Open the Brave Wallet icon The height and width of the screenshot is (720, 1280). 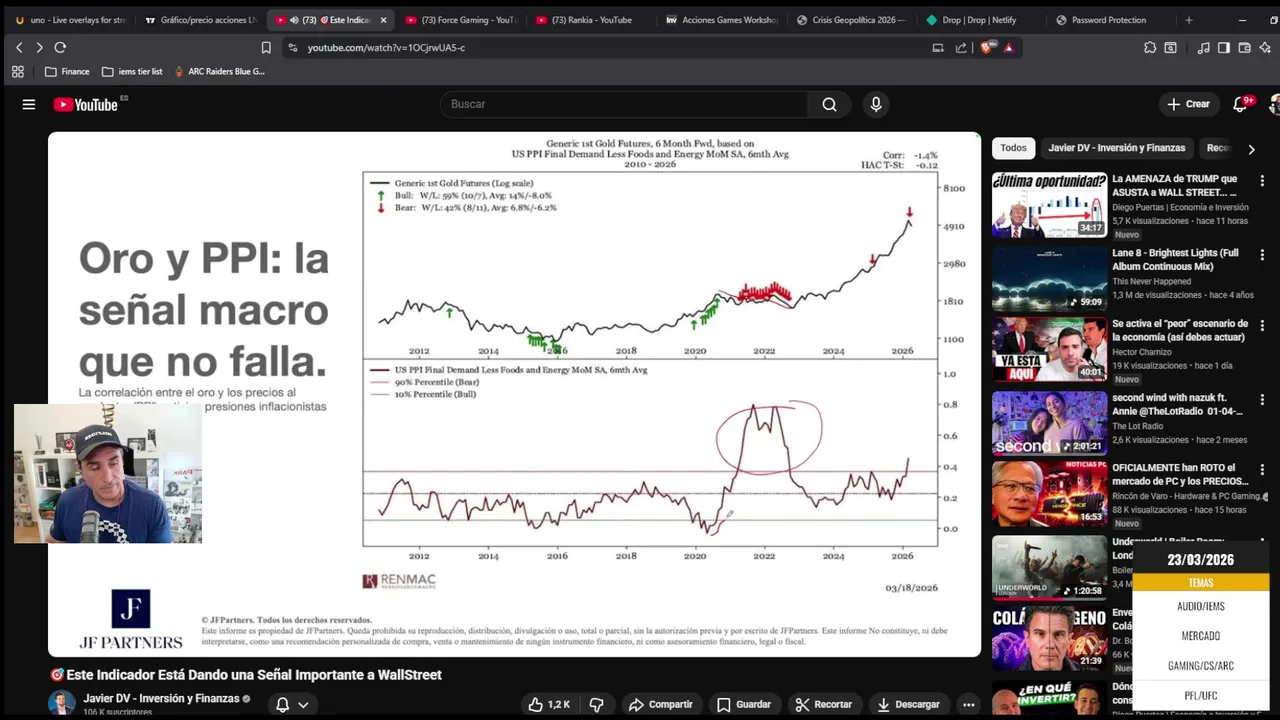(x=1244, y=47)
